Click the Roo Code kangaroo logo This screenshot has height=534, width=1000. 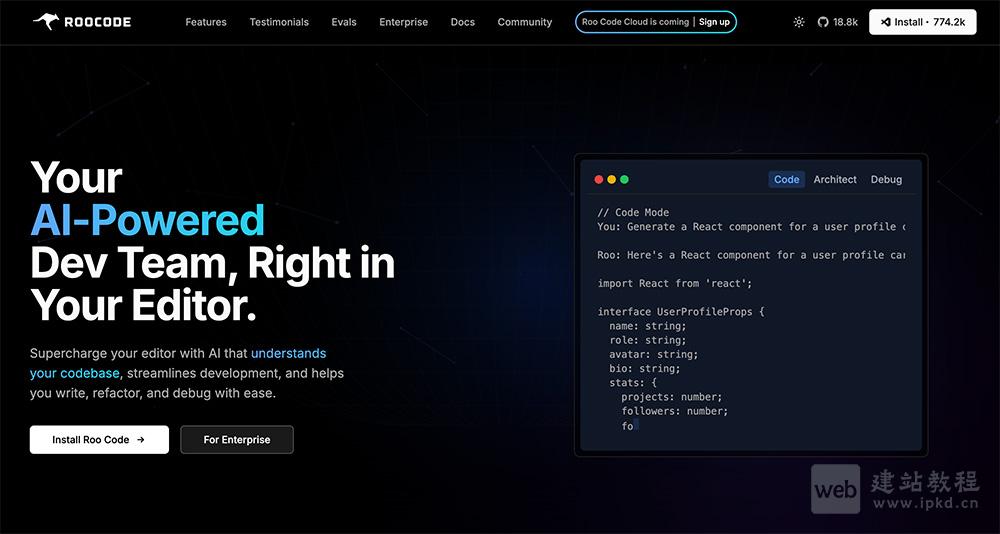[x=82, y=22]
